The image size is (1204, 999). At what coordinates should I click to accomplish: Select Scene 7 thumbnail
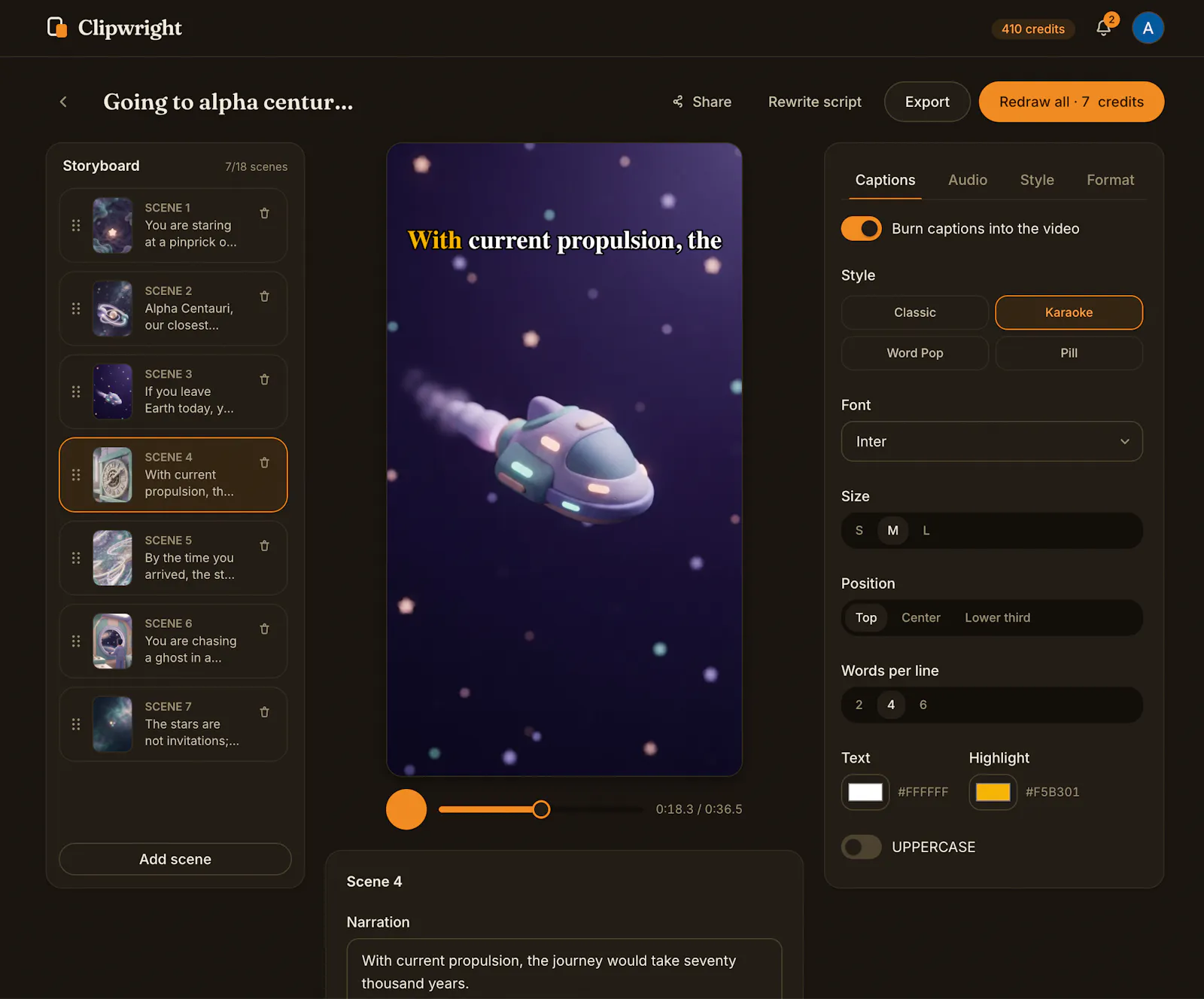click(112, 724)
